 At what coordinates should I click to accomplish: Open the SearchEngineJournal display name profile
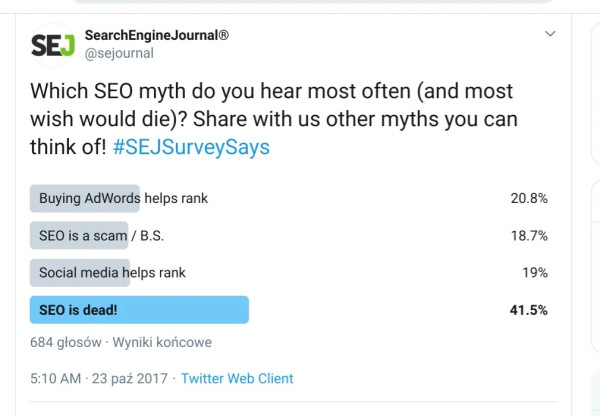pyautogui.click(x=151, y=35)
